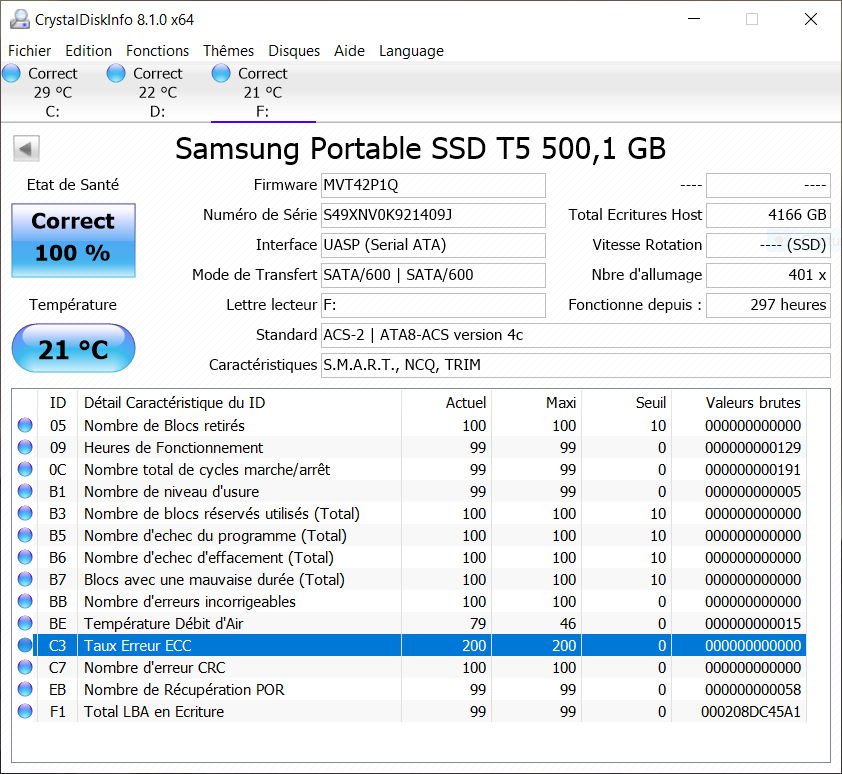Click raw value 000208DC45A1 in F1 row
Screen dimensions: 842x774
click(751, 712)
